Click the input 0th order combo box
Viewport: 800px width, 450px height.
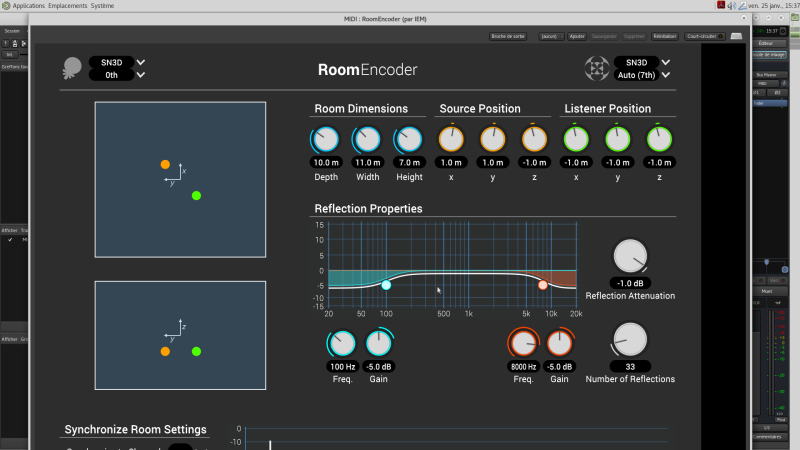(112, 75)
